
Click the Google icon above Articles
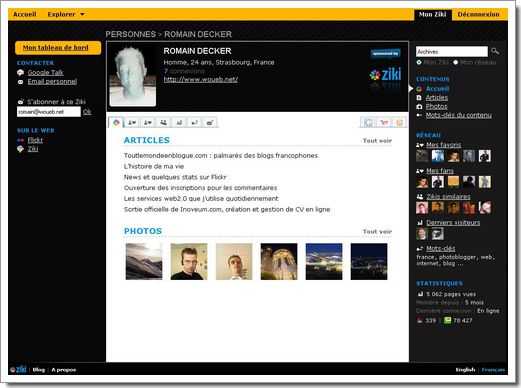point(368,123)
